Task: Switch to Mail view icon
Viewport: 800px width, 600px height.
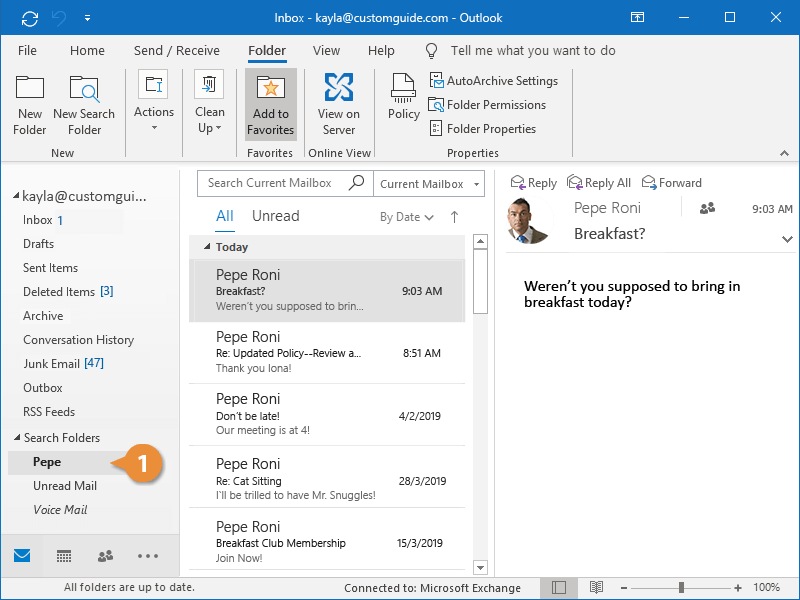Action: coord(22,556)
